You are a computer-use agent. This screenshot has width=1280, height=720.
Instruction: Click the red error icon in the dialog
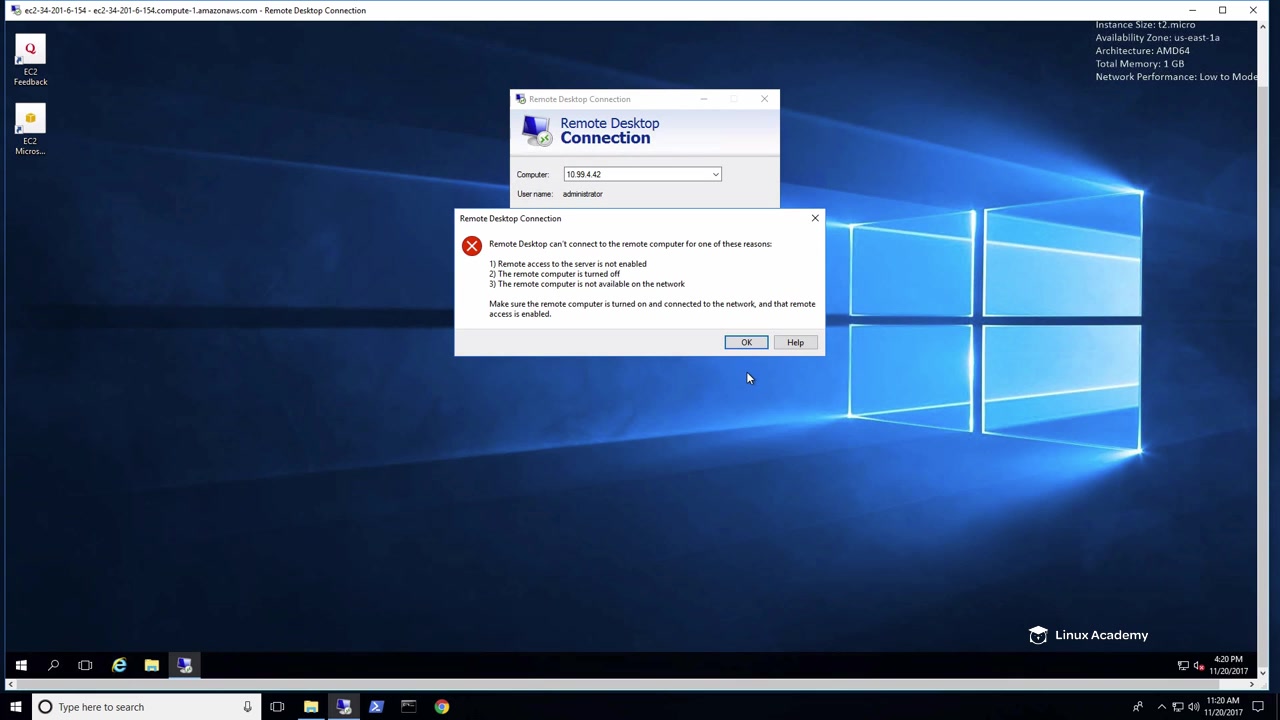coord(472,246)
